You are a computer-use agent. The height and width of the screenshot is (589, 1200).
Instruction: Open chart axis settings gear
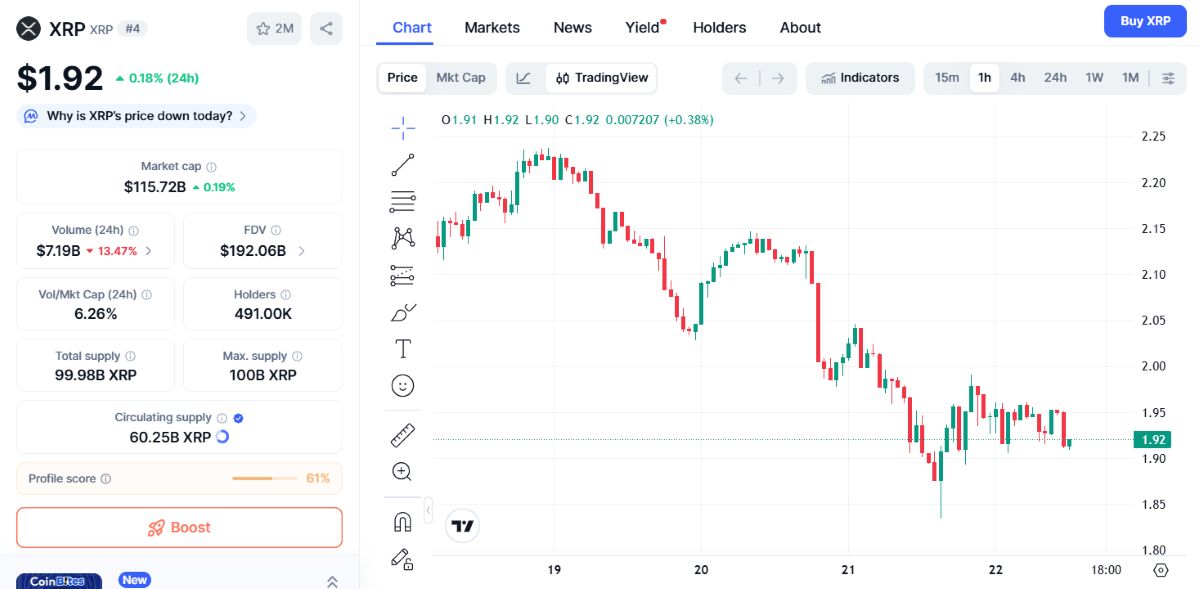1160,570
